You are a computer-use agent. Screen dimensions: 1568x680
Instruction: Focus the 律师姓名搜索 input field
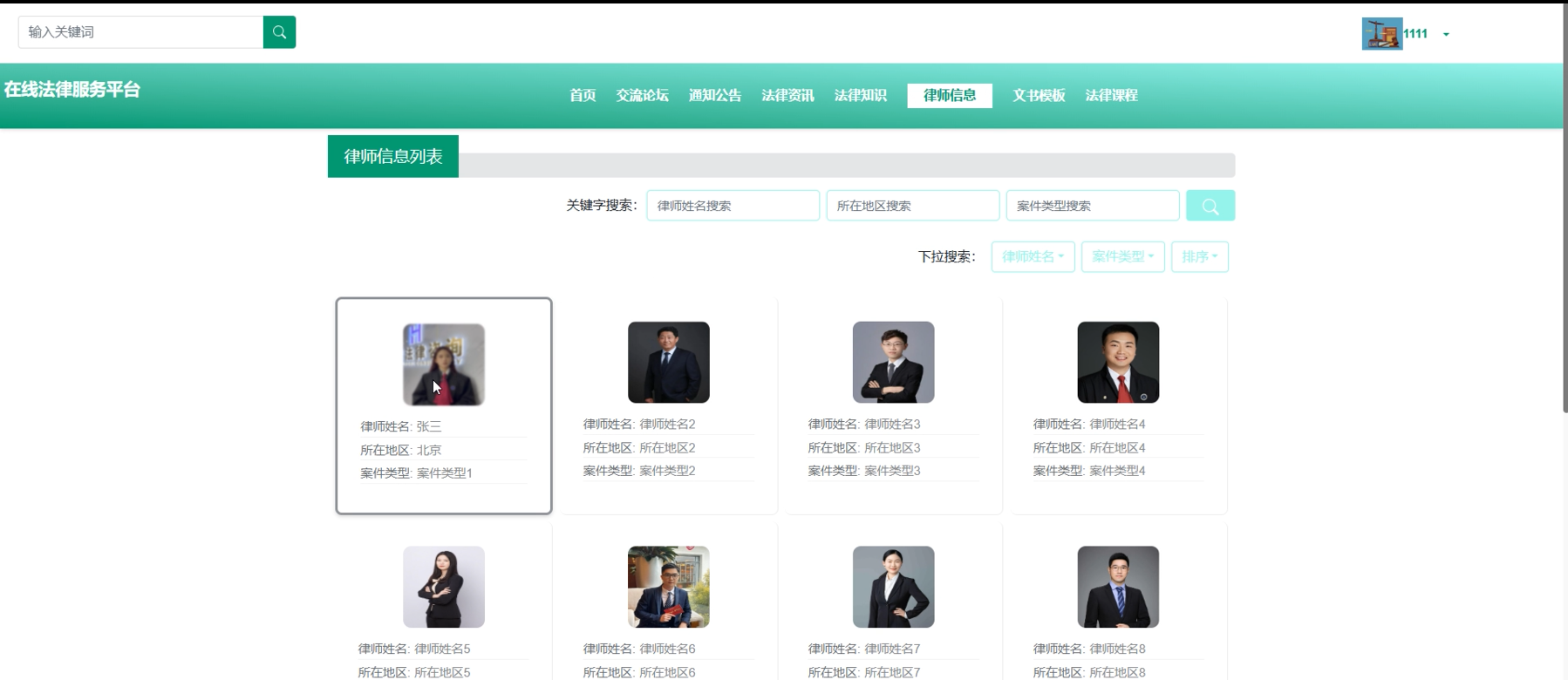[x=733, y=206]
